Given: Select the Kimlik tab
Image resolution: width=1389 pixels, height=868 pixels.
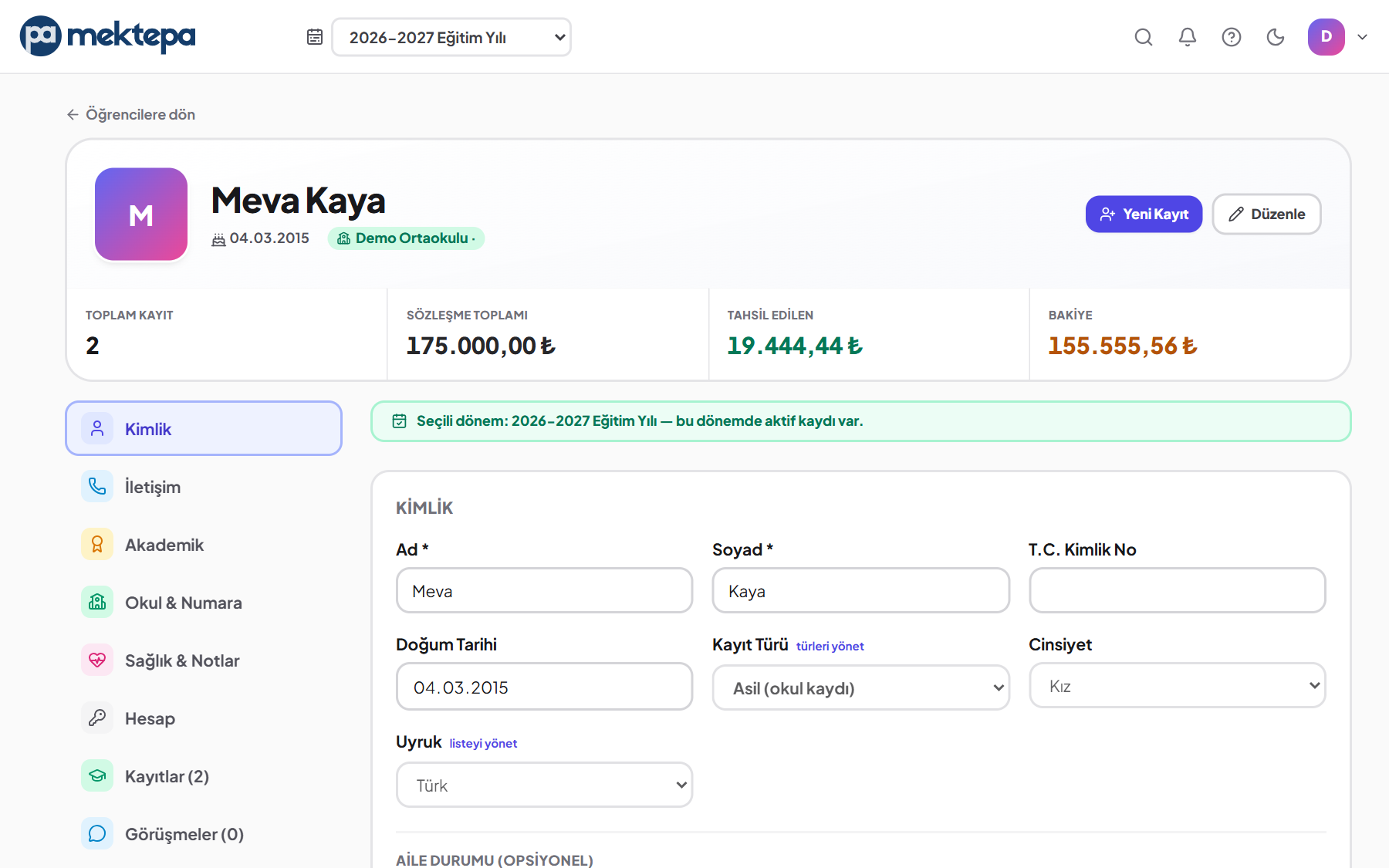Looking at the screenshot, I should (x=204, y=428).
